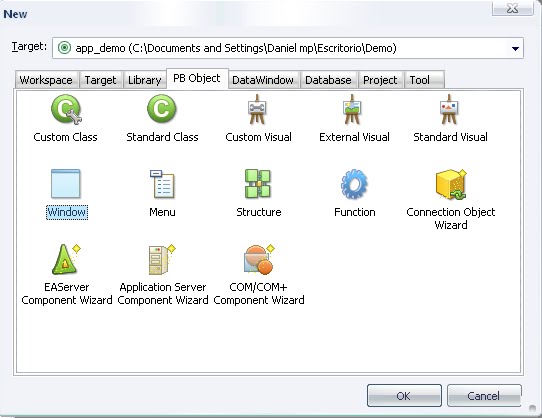Viewport: 542px width, 418px height.
Task: Choose the Function gear icon
Action: [354, 184]
